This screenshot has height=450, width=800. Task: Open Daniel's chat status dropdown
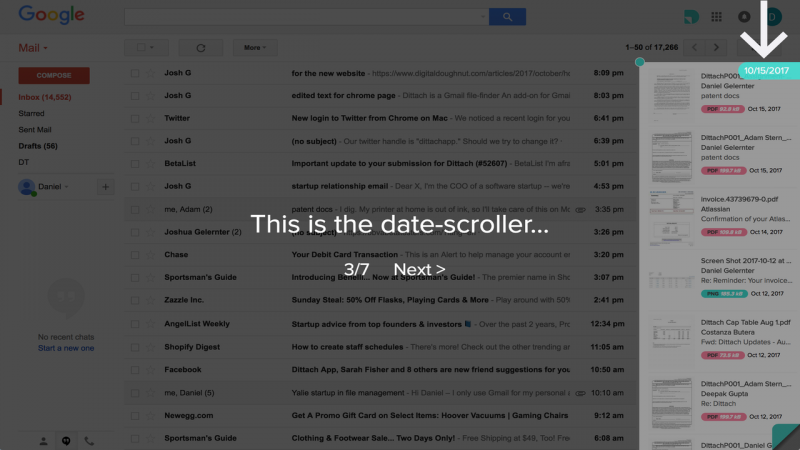point(66,187)
